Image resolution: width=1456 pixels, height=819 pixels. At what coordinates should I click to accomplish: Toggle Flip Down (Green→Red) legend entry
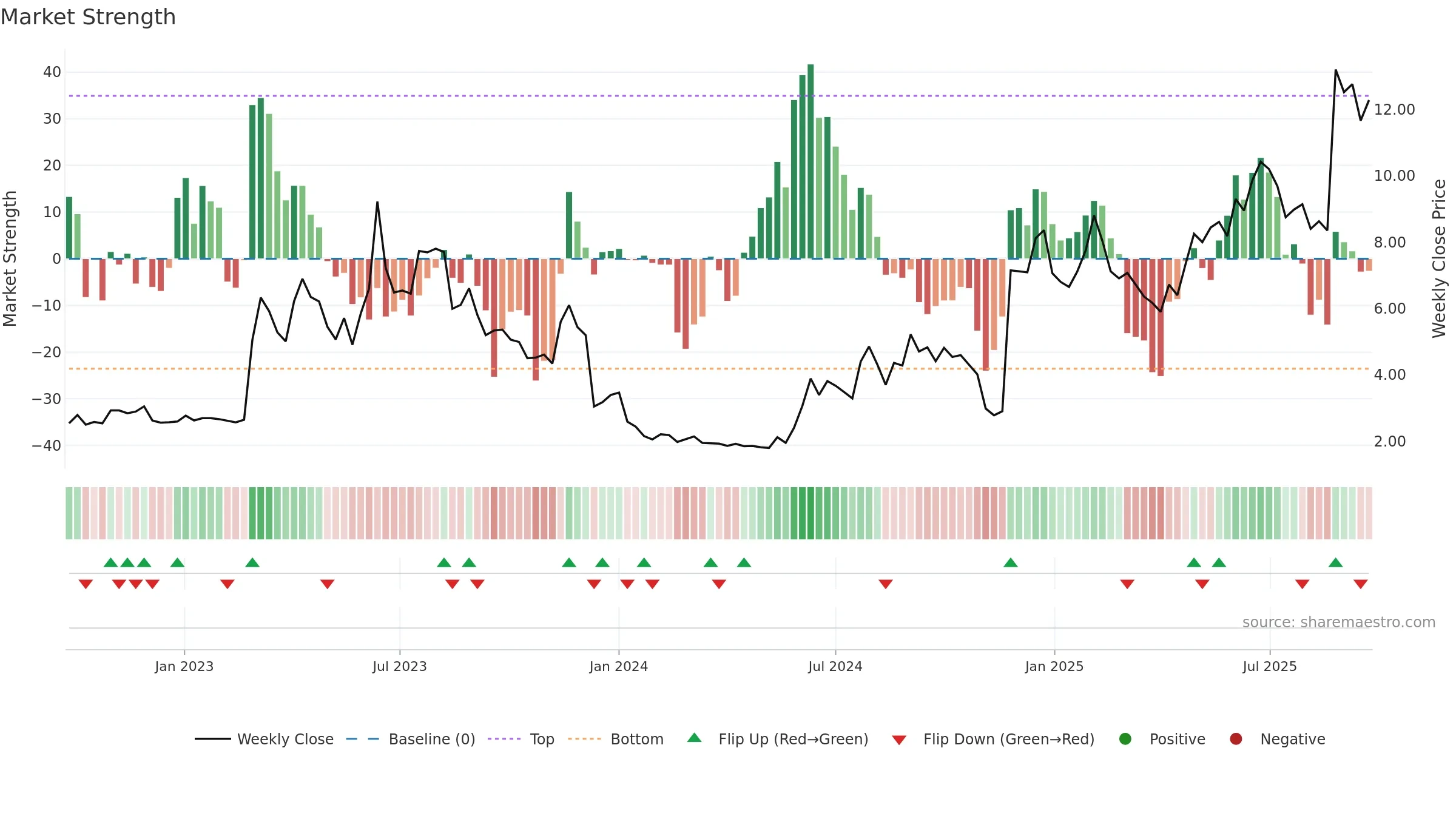[x=993, y=739]
